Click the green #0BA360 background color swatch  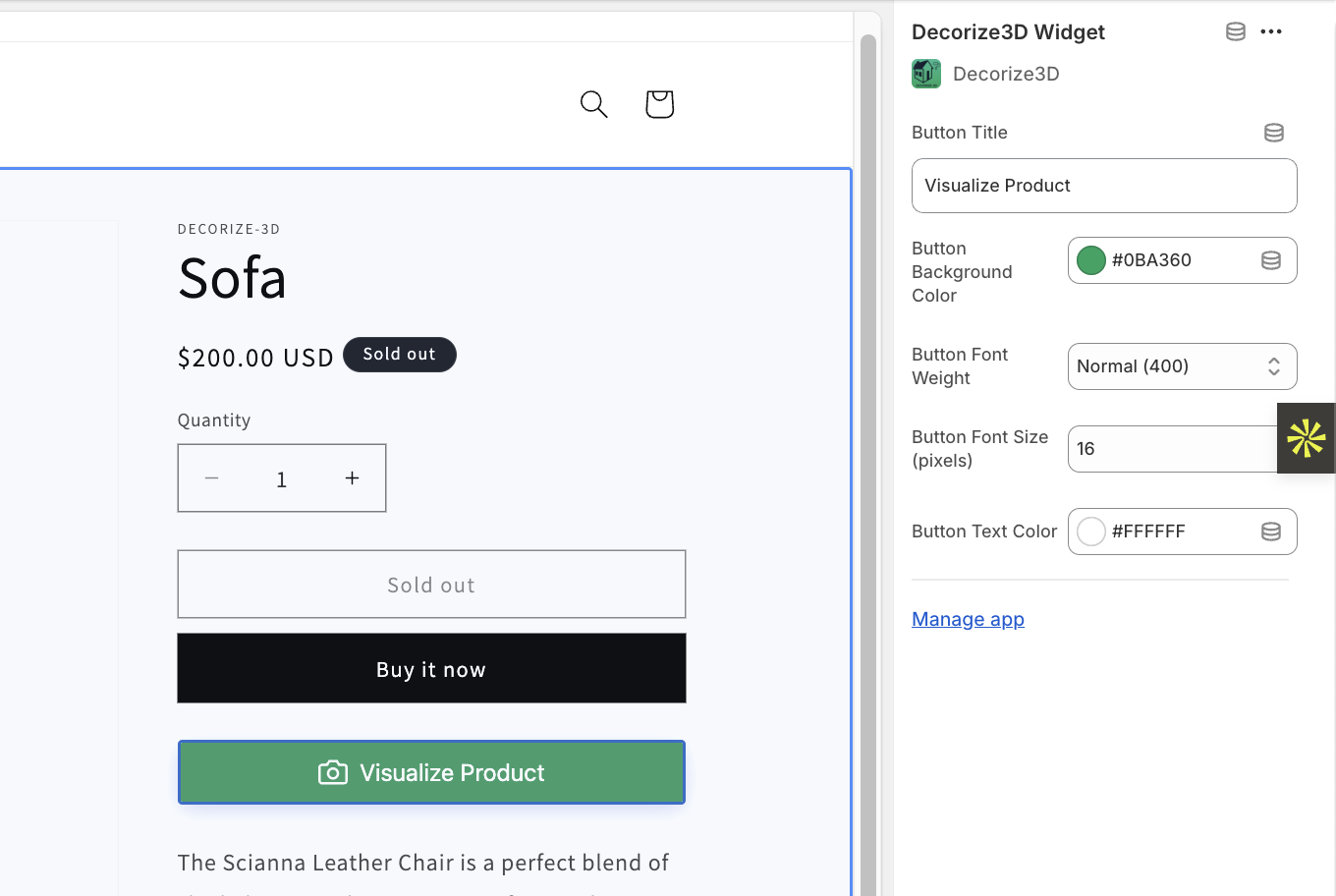(x=1091, y=260)
